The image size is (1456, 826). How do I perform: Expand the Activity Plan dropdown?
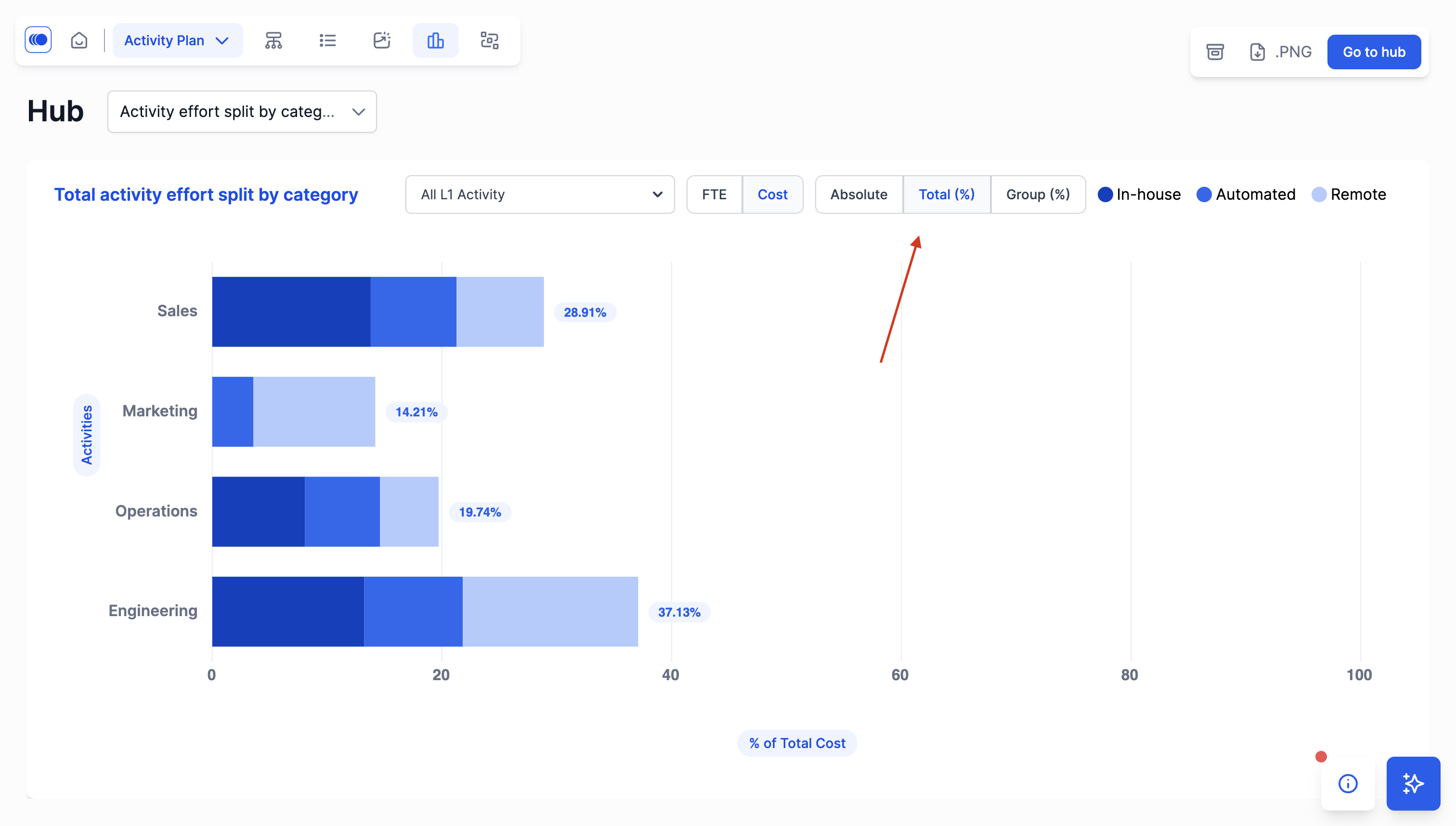(177, 40)
